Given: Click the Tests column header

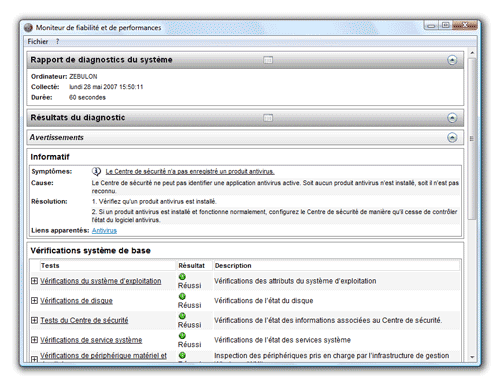Looking at the screenshot, I should 107,266.
